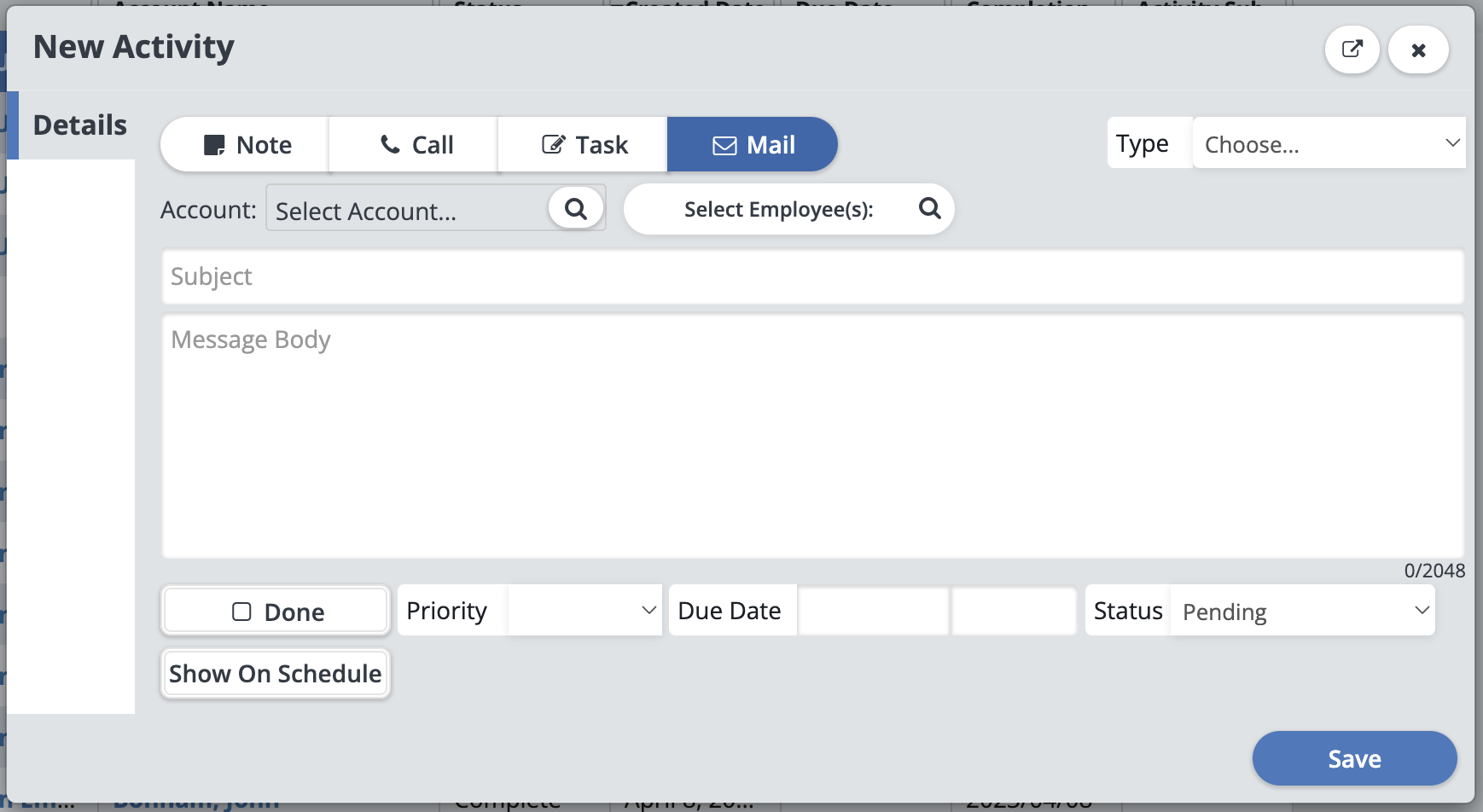Toggle Show On Schedule
The width and height of the screenshot is (1483, 812).
pos(275,674)
